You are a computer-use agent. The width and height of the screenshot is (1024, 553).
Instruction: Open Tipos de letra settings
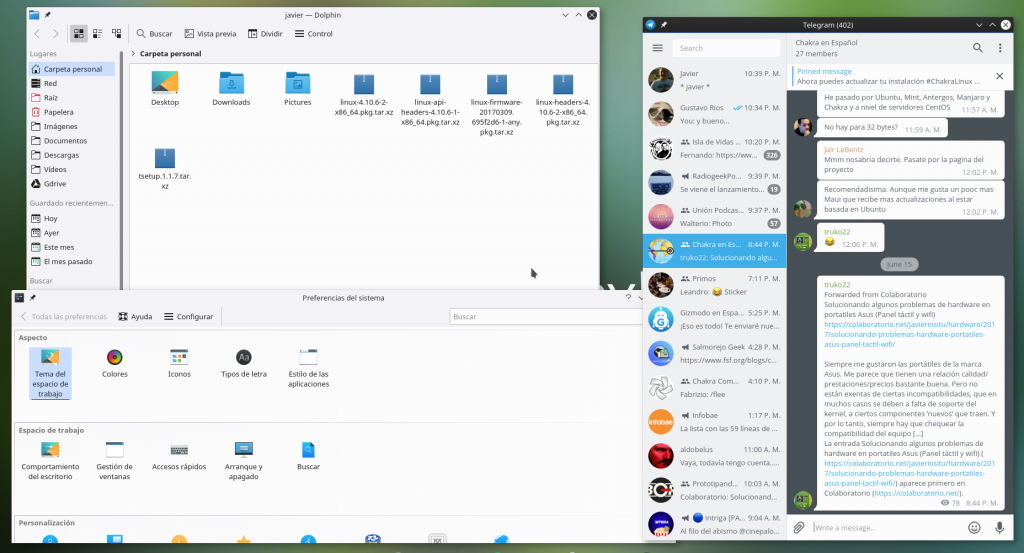pyautogui.click(x=244, y=363)
